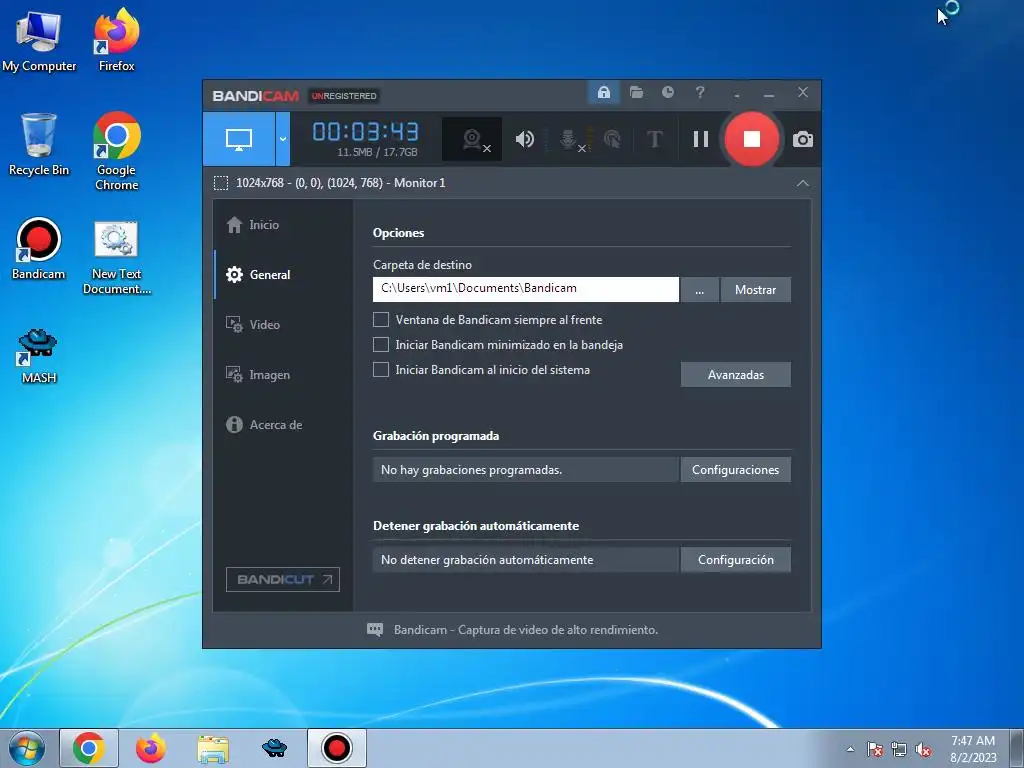Open the BANDICUT link button

pyautogui.click(x=283, y=579)
